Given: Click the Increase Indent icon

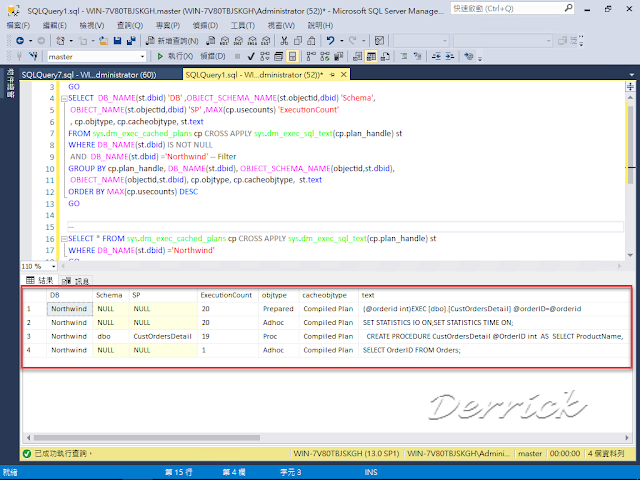Looking at the screenshot, I should (x=450, y=56).
